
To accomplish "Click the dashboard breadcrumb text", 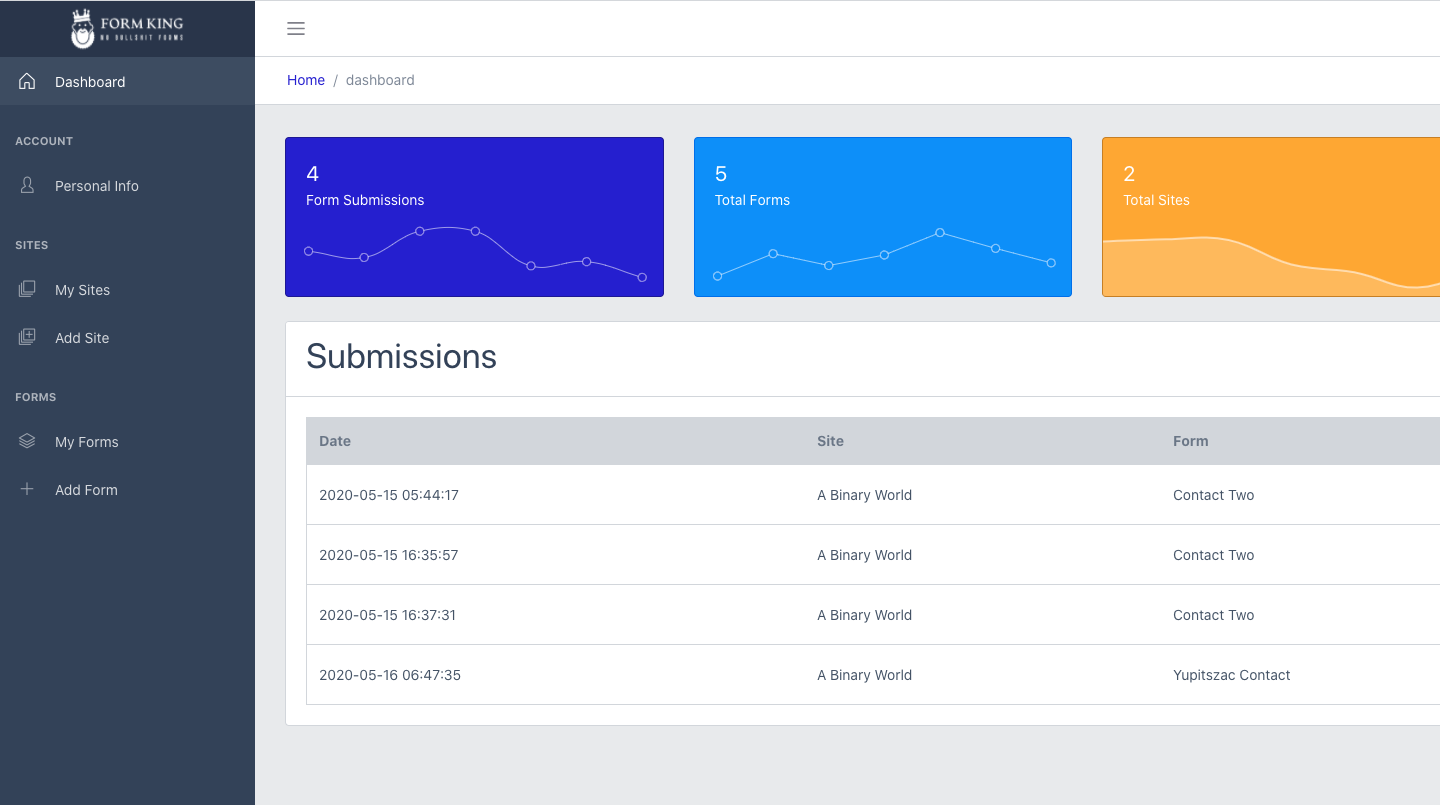I will point(380,80).
